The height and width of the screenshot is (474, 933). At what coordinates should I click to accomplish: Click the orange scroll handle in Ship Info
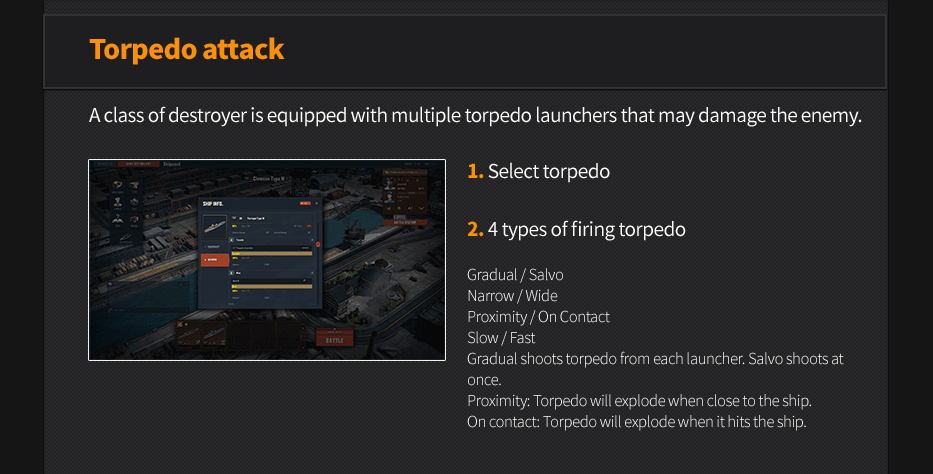[318, 244]
